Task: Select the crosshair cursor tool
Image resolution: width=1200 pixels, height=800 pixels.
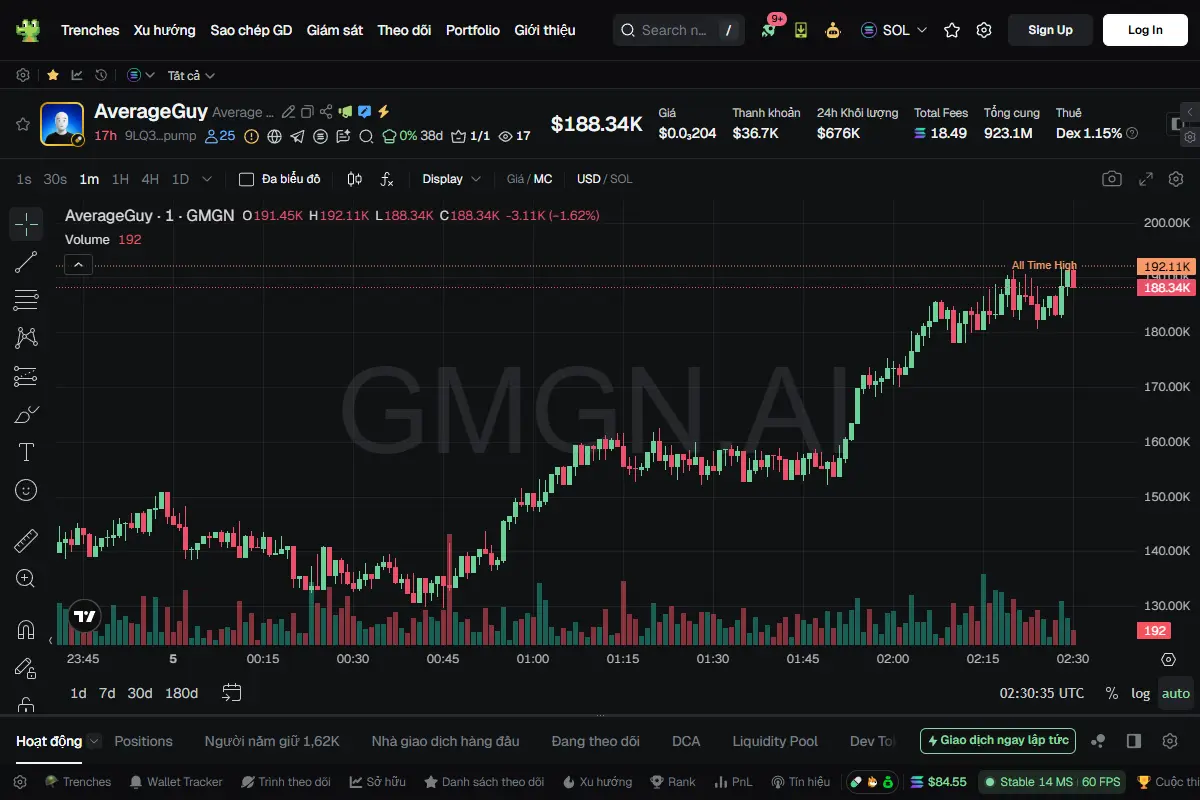Action: tap(26, 225)
